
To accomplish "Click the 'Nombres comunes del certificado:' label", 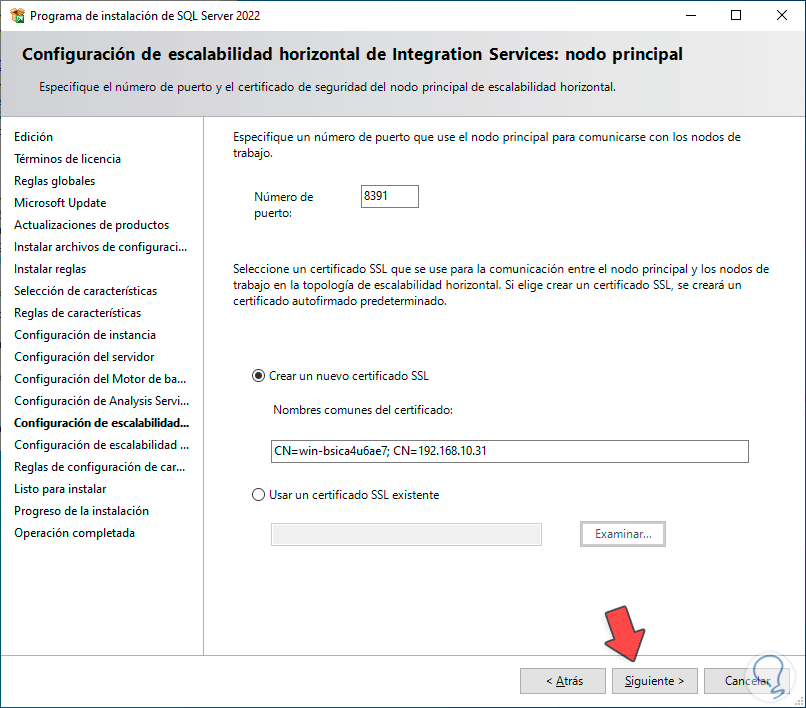I will pyautogui.click(x=363, y=410).
